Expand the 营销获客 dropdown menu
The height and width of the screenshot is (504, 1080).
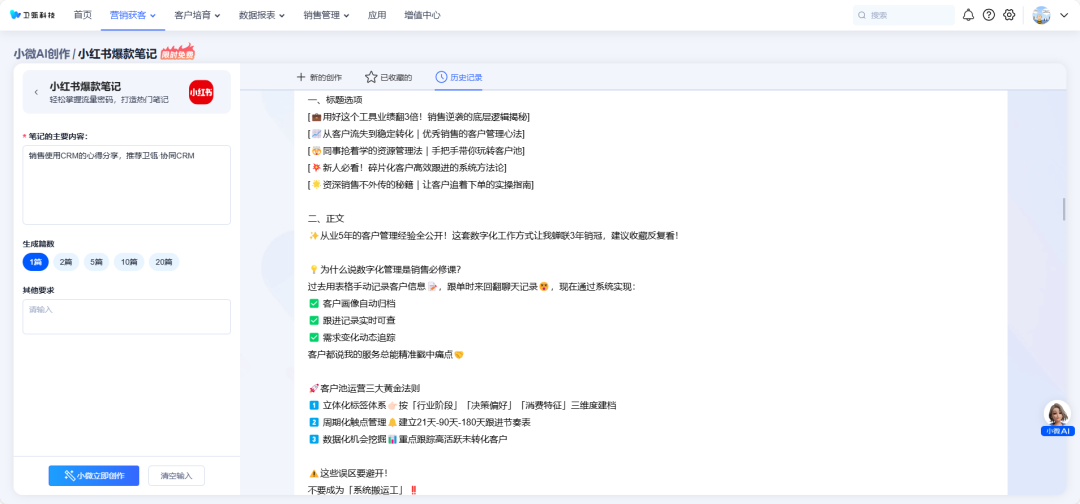click(132, 15)
